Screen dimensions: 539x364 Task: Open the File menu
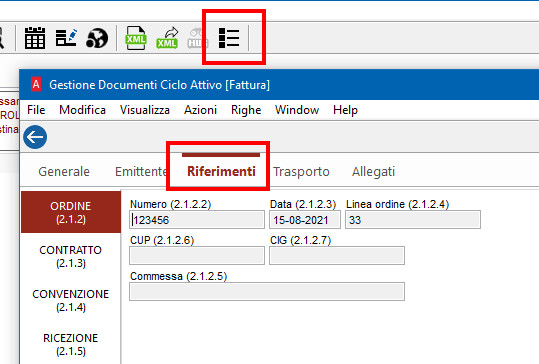pos(36,110)
